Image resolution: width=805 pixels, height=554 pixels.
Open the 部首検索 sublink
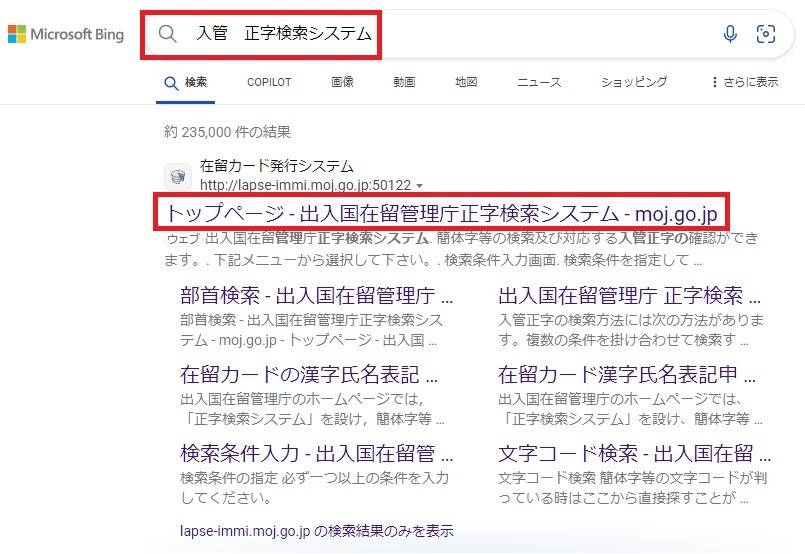[x=317, y=296]
